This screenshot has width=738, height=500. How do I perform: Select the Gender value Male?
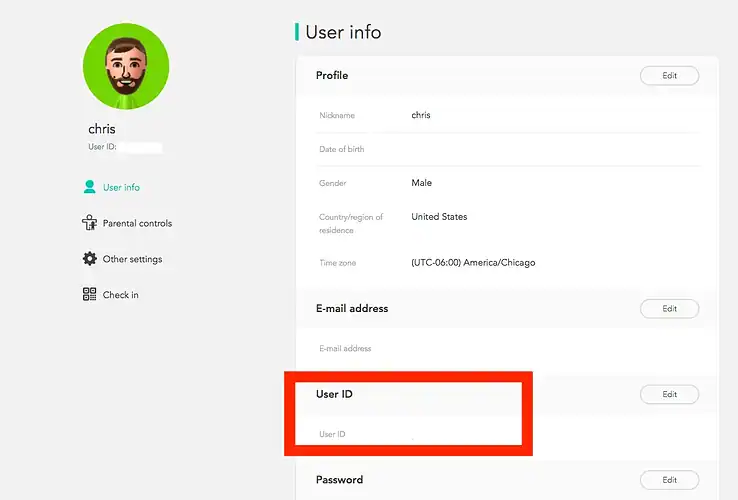coord(421,183)
